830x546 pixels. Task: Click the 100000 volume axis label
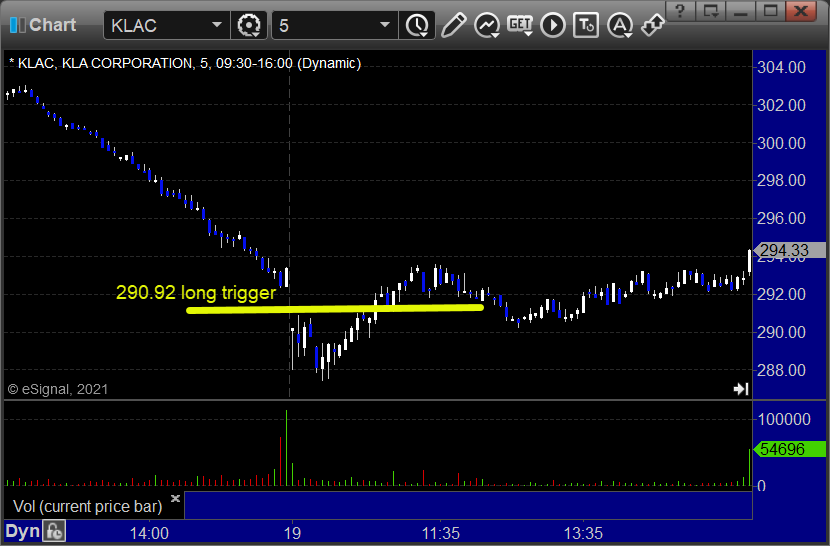[x=784, y=419]
